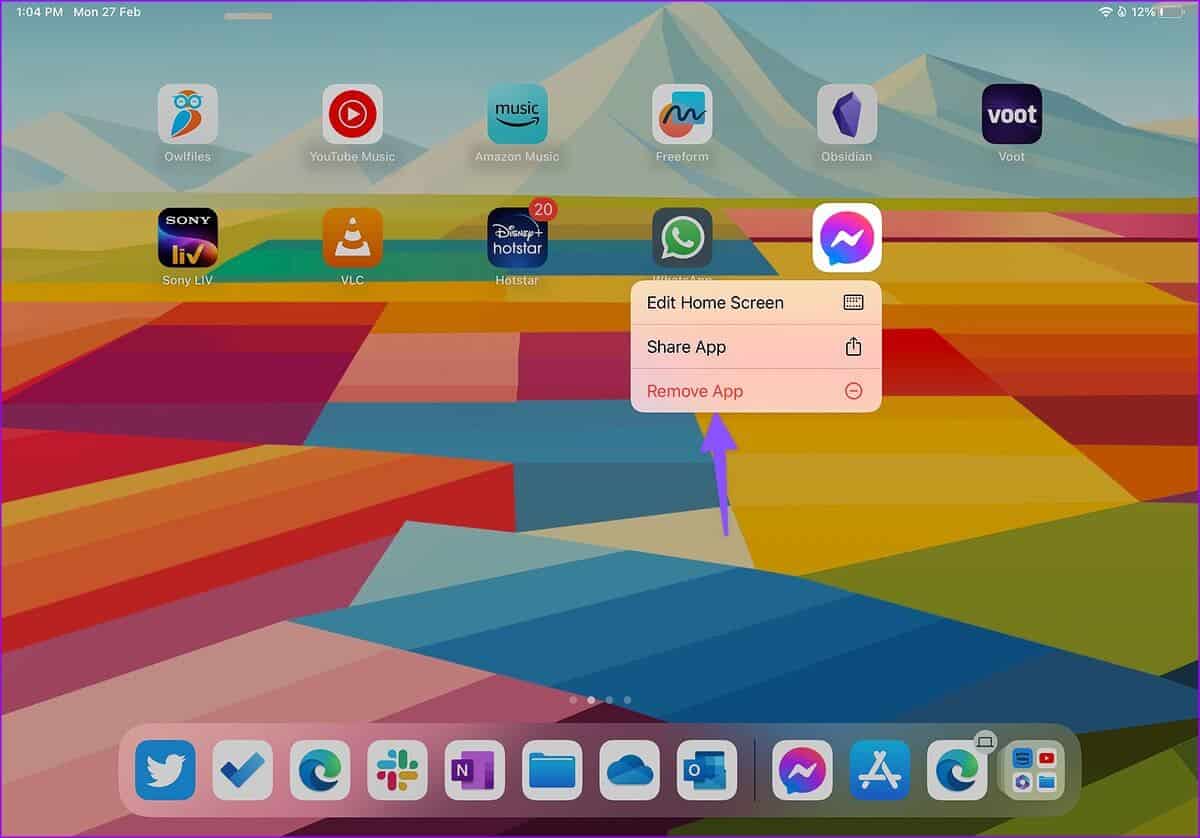Image resolution: width=1200 pixels, height=838 pixels.
Task: Open Microsoft To Do in dock
Action: tap(243, 770)
